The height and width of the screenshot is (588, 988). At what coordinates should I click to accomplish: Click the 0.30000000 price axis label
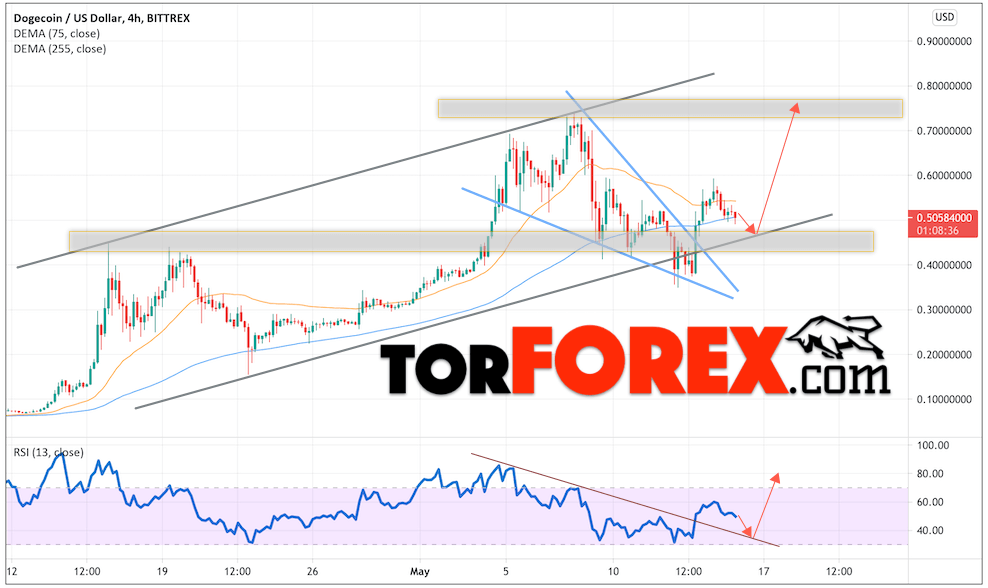[x=943, y=309]
